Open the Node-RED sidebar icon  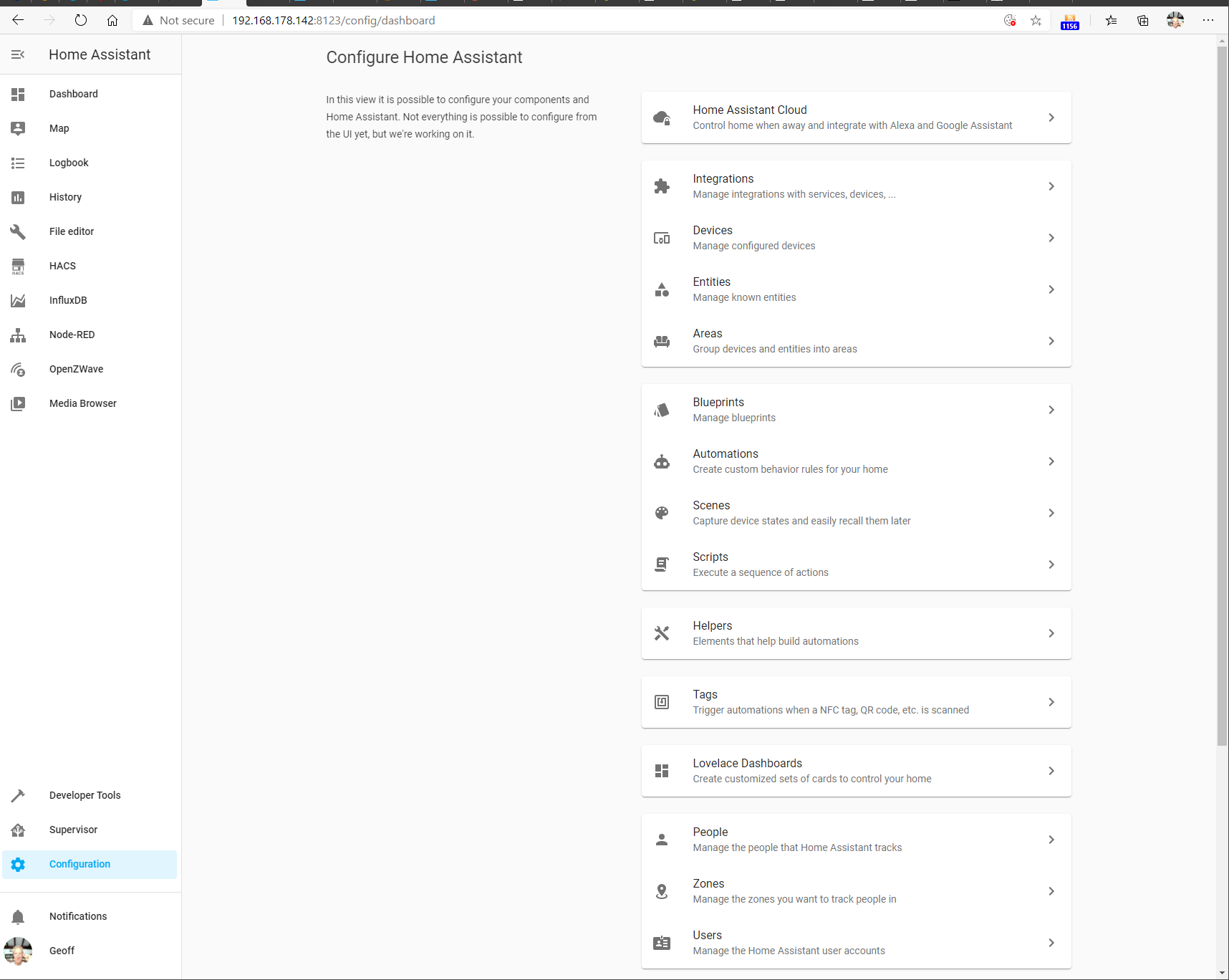18,335
